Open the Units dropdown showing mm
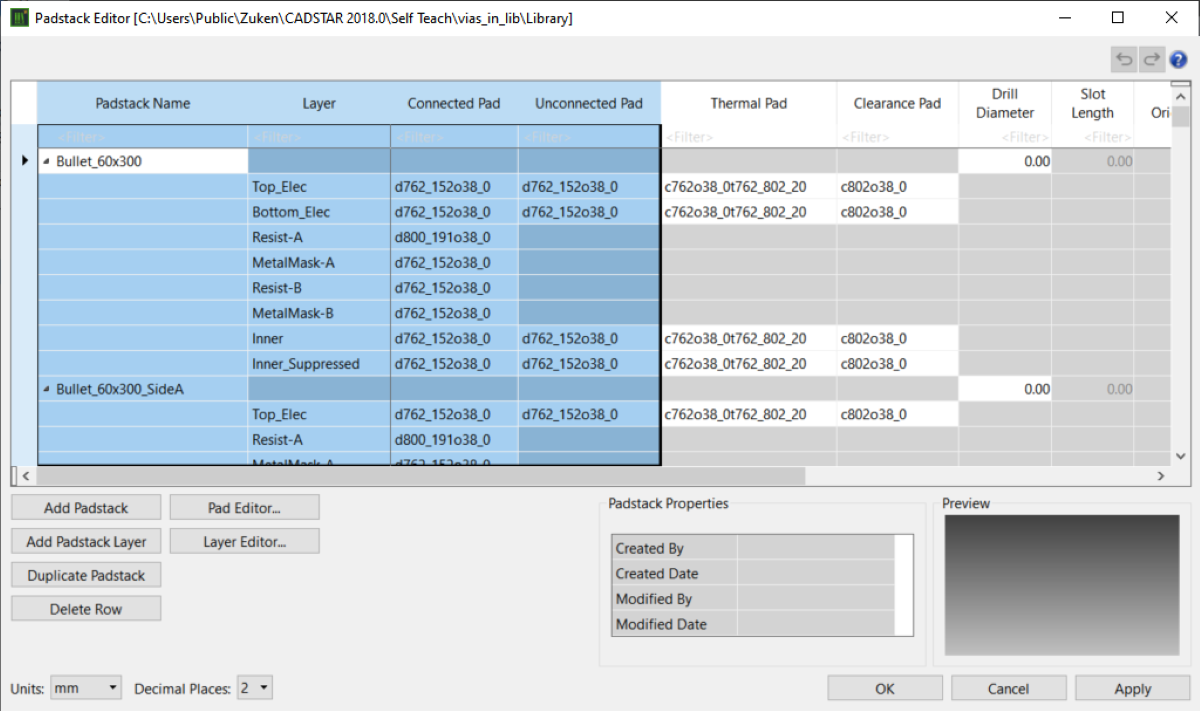Viewport: 1200px width, 711px height. pos(86,688)
